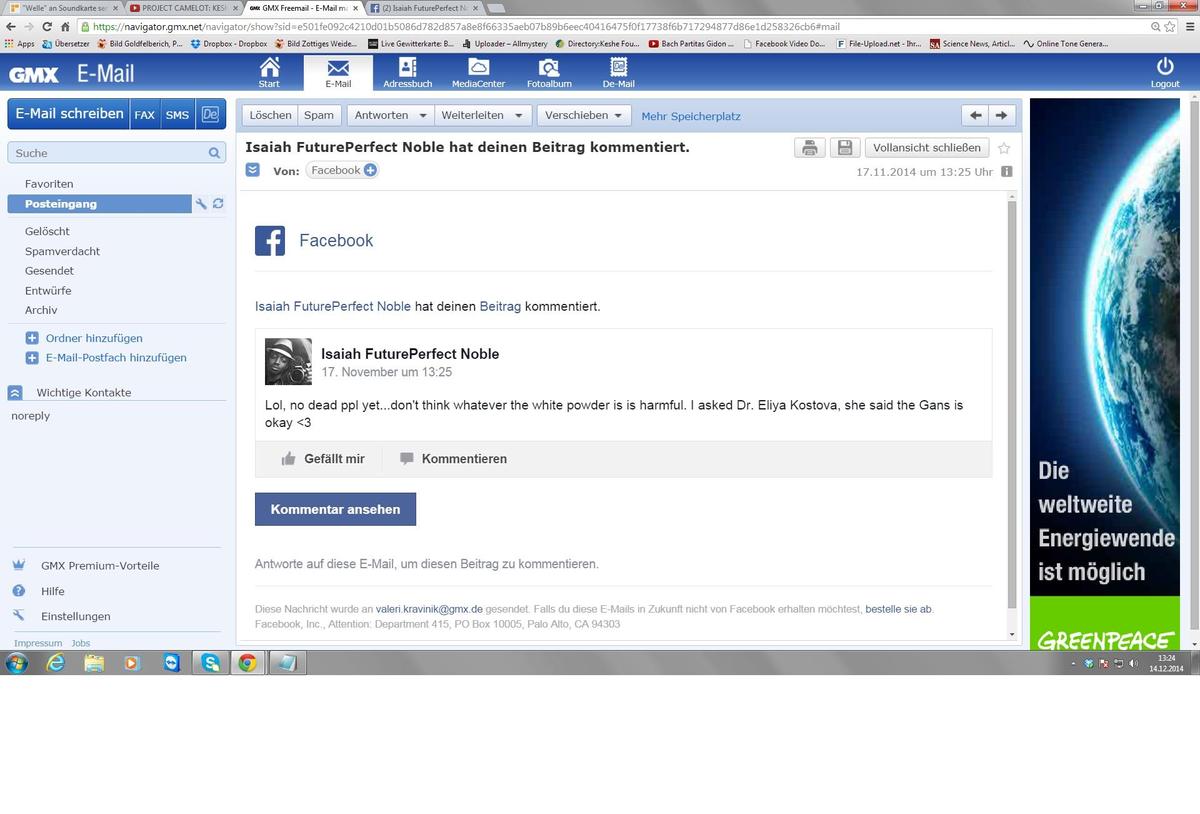Click the Facebook logo in the email

click(x=270, y=241)
